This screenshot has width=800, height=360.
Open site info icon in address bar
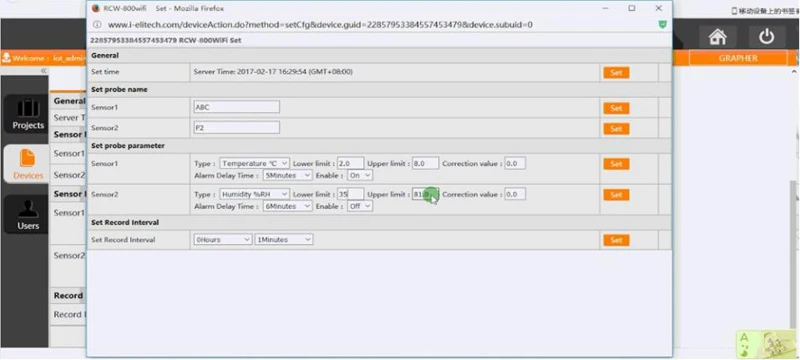(96, 24)
